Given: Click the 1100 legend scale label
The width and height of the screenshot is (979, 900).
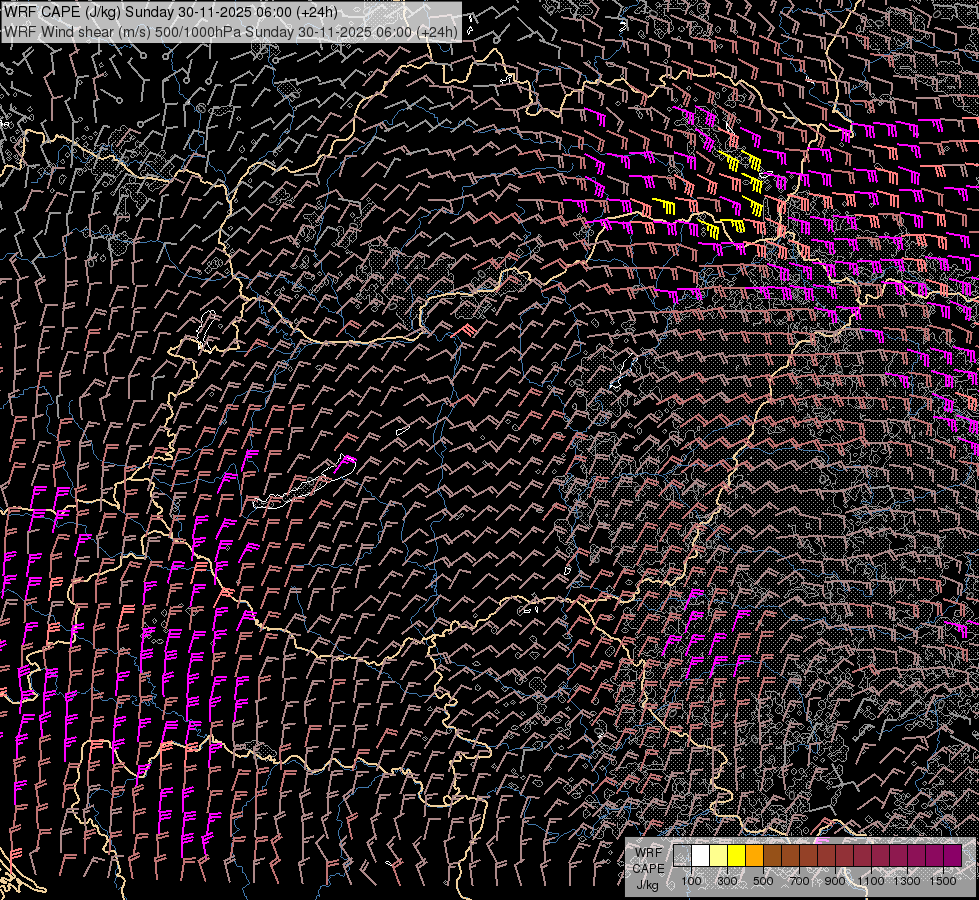Looking at the screenshot, I should pyautogui.click(x=871, y=881).
